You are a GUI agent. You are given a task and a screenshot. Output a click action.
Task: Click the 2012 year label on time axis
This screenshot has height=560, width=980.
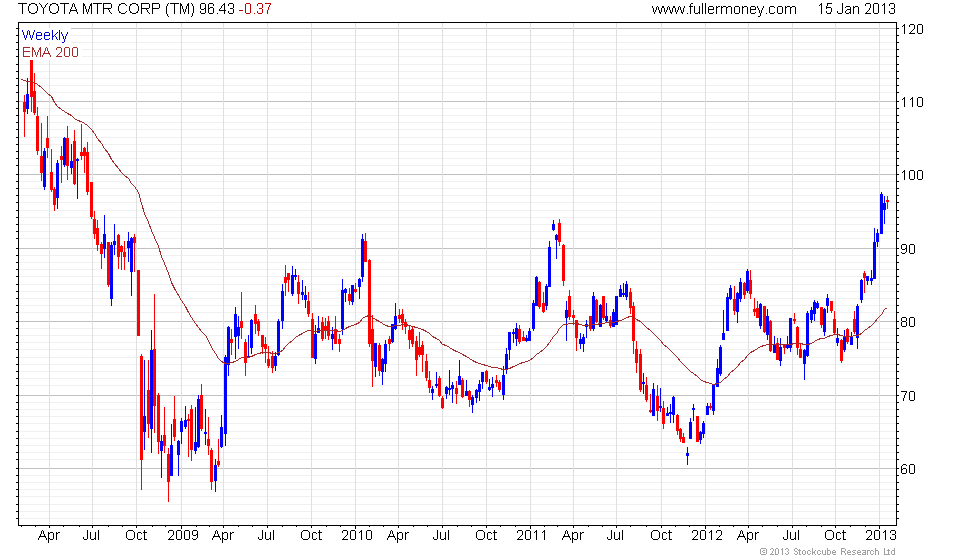(707, 536)
